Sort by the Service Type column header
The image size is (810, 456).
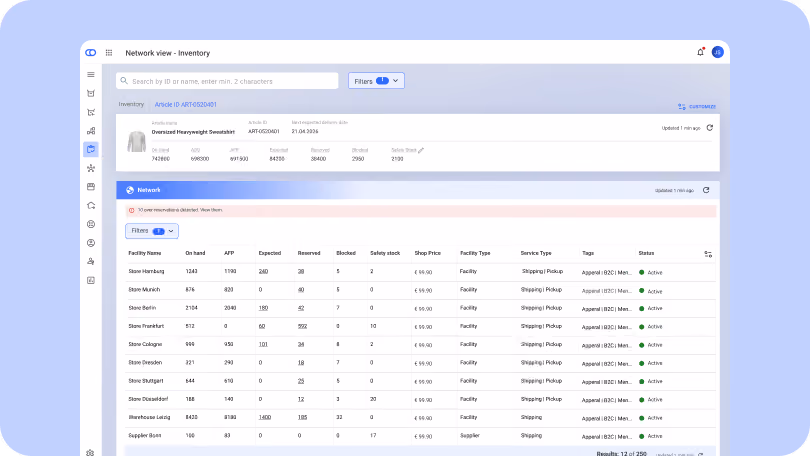tap(536, 253)
